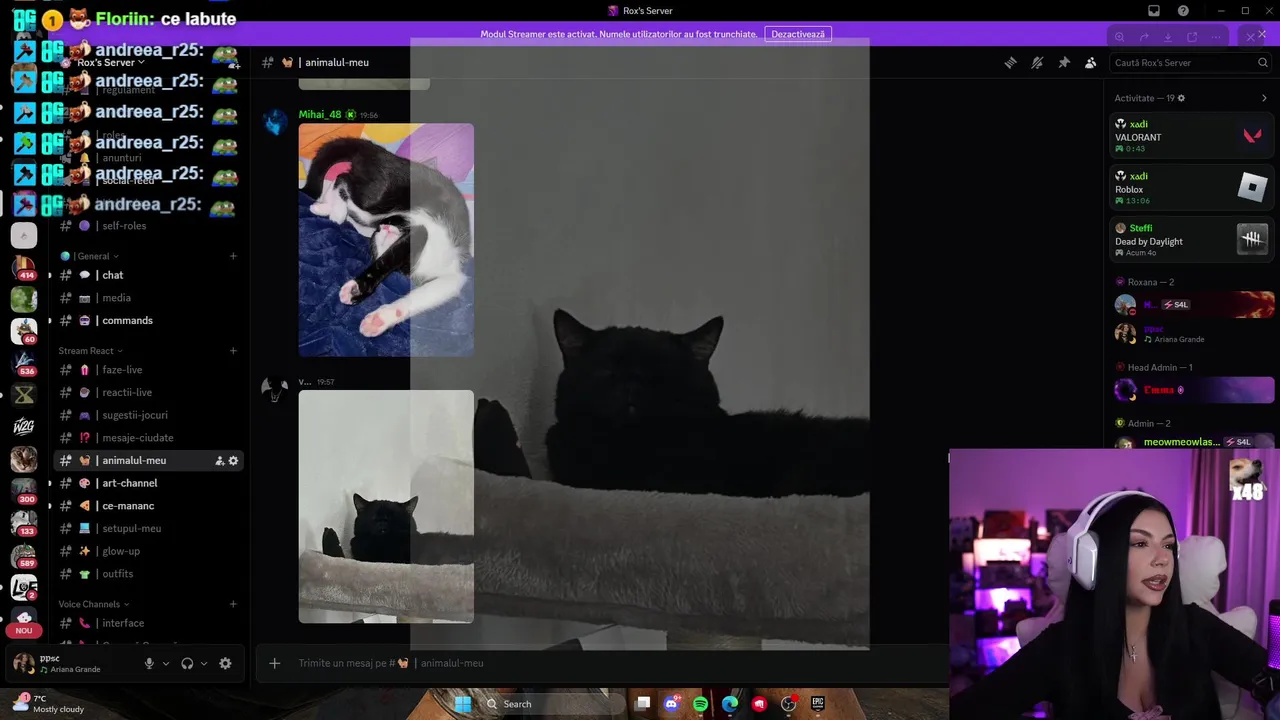The width and height of the screenshot is (1280, 720).
Task: Open the Discord inbox icon
Action: click(1154, 11)
